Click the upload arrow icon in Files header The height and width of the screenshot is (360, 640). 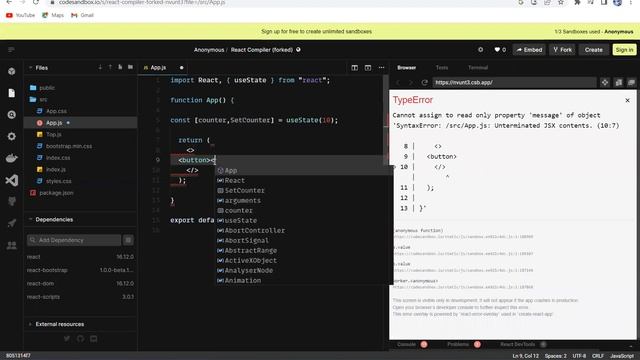110,67
